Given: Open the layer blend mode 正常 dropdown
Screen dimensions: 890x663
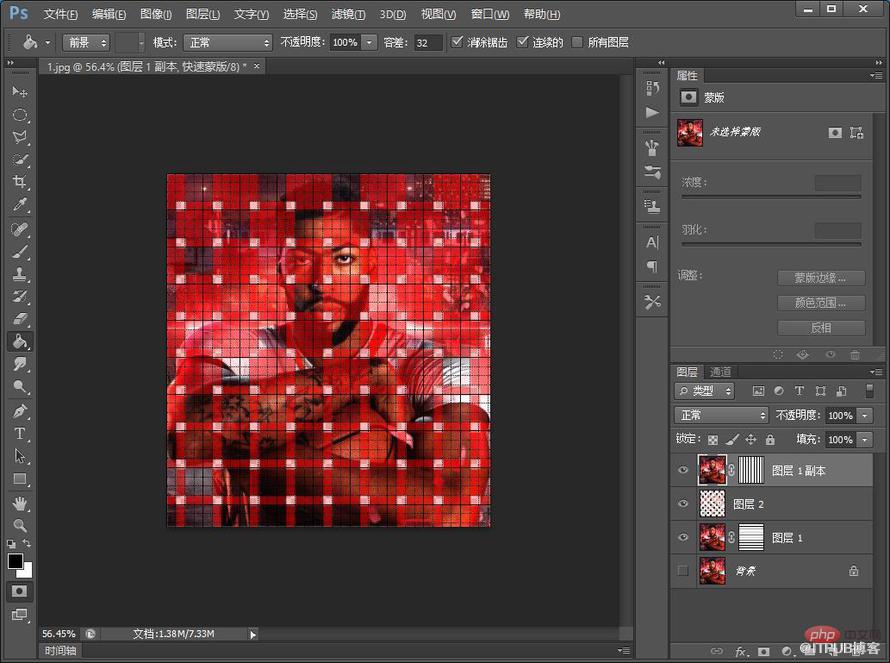Looking at the screenshot, I should coord(721,415).
